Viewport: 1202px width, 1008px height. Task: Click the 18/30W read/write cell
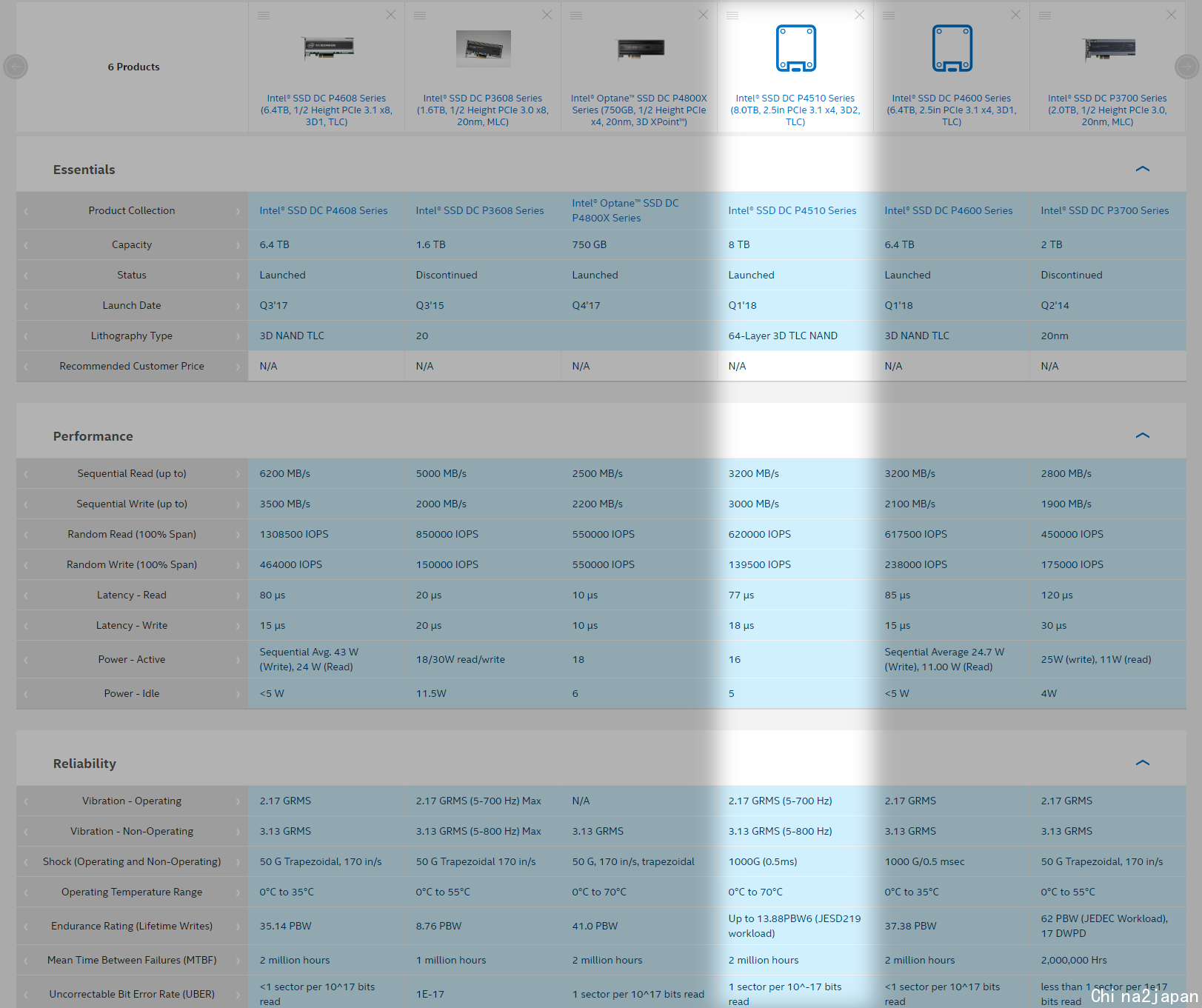coord(460,659)
